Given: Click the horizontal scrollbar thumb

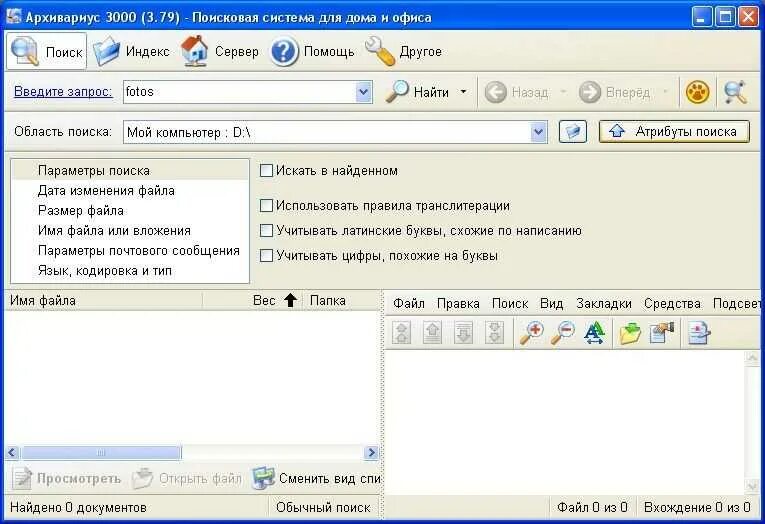Looking at the screenshot, I should point(101,453).
